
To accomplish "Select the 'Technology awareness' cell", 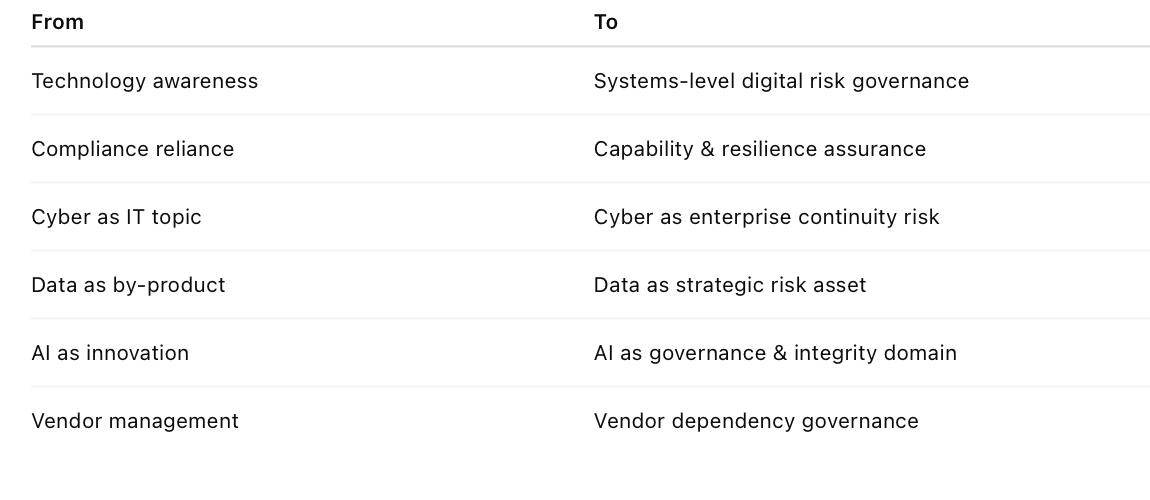I will [x=144, y=81].
